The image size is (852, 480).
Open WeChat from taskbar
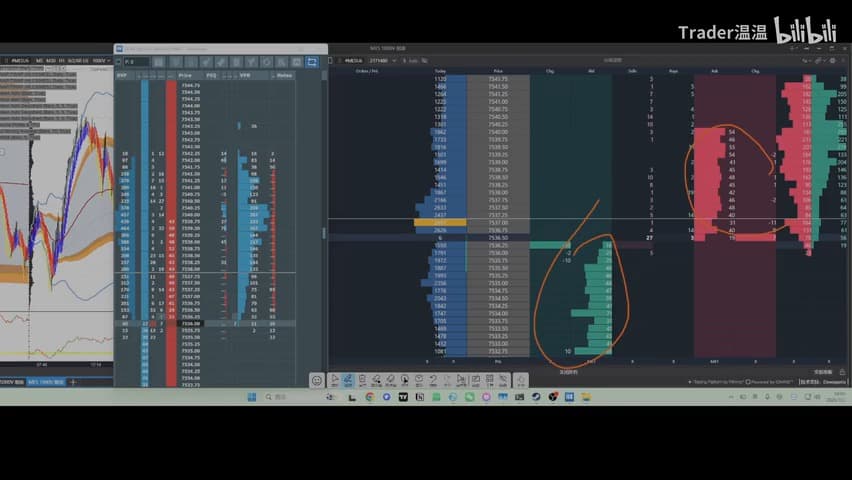click(469, 397)
